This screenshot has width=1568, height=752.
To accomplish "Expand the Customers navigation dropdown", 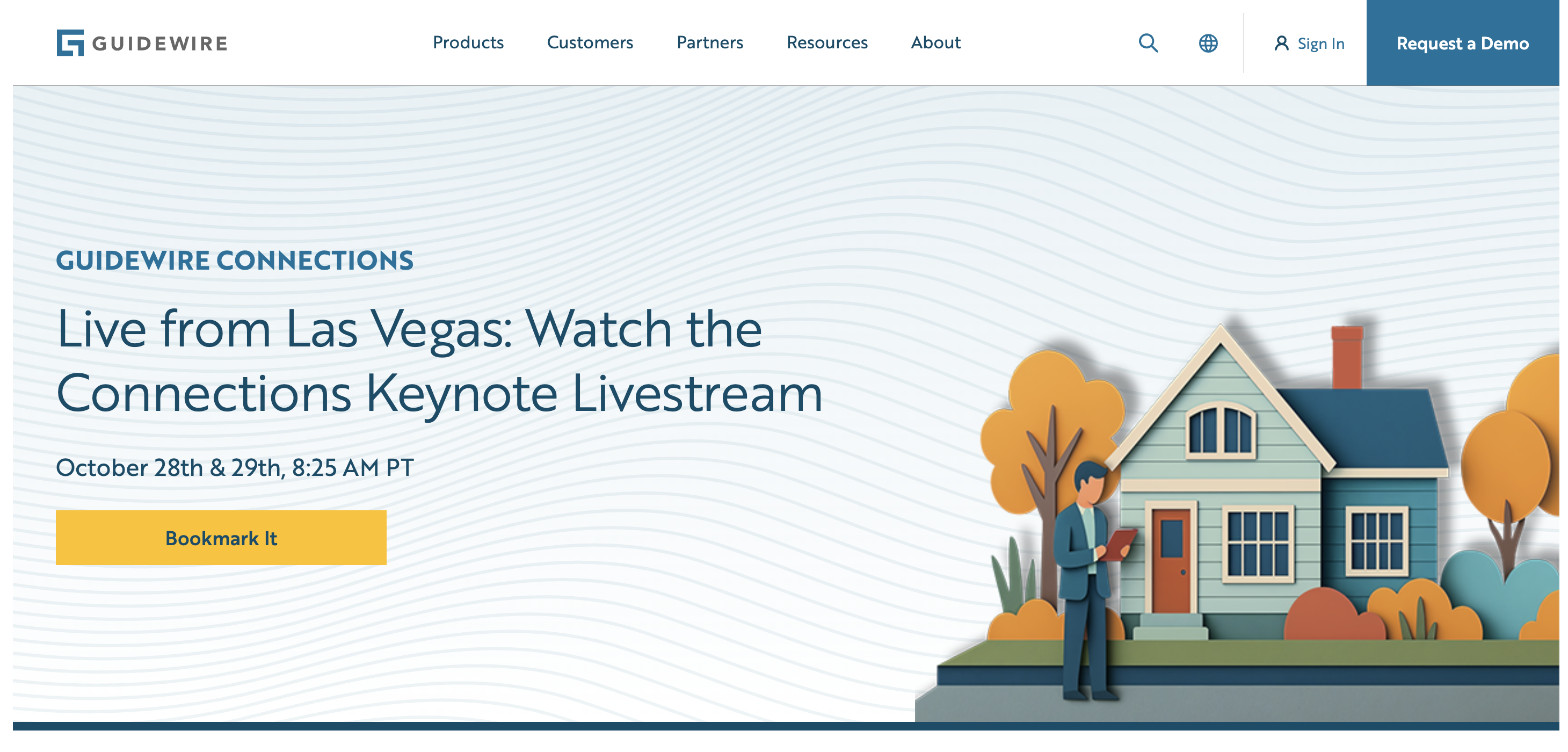I will (590, 42).
